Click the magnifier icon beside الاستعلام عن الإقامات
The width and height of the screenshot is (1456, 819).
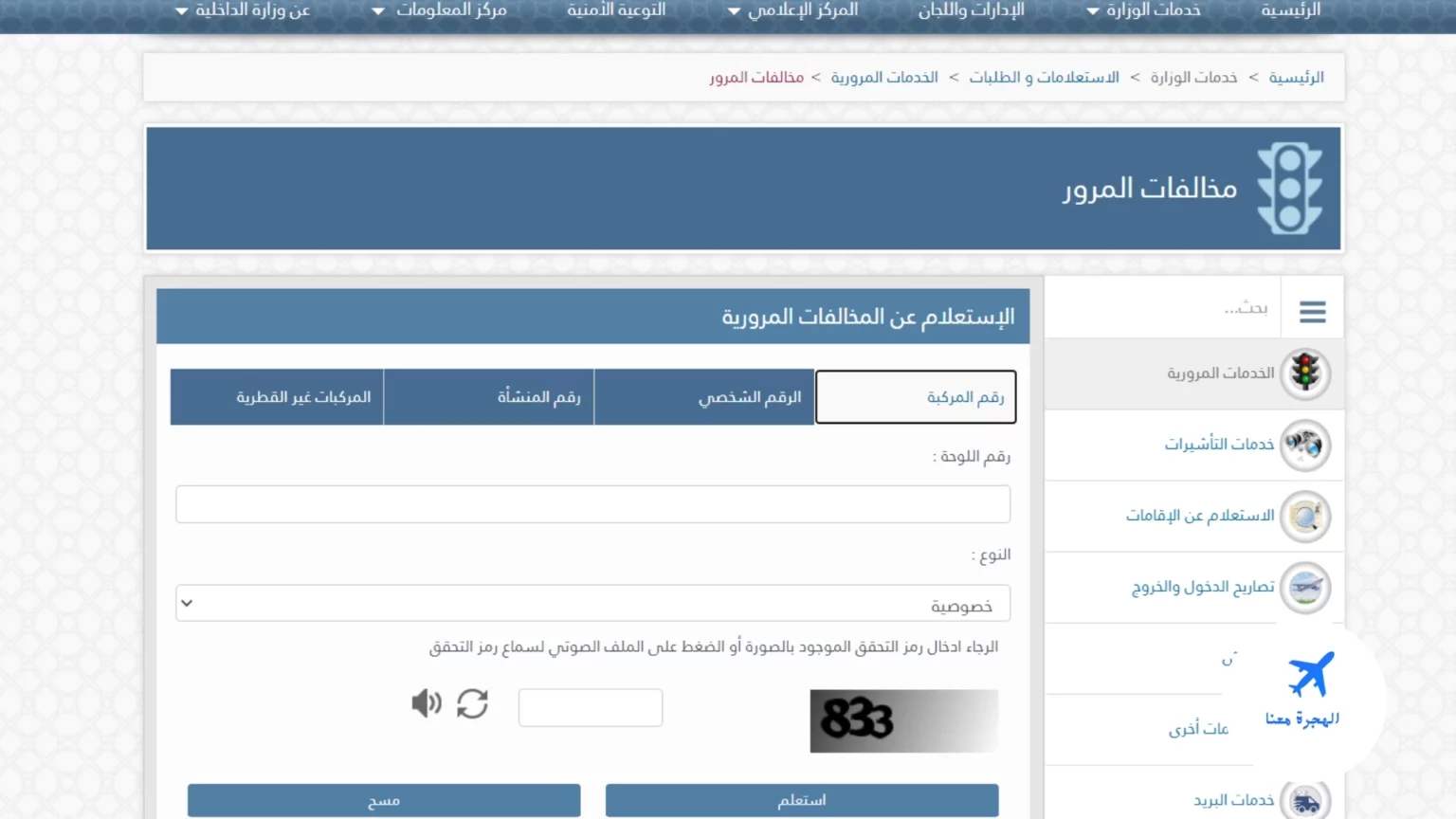tap(1305, 517)
